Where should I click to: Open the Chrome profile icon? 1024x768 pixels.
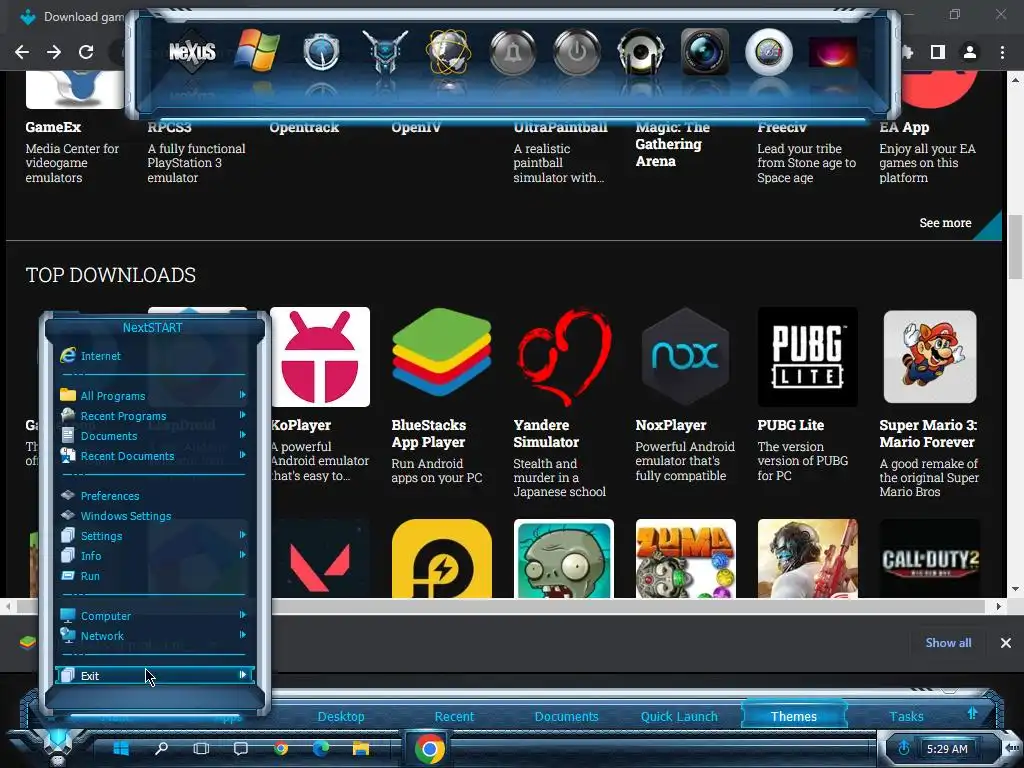pyautogui.click(x=970, y=52)
